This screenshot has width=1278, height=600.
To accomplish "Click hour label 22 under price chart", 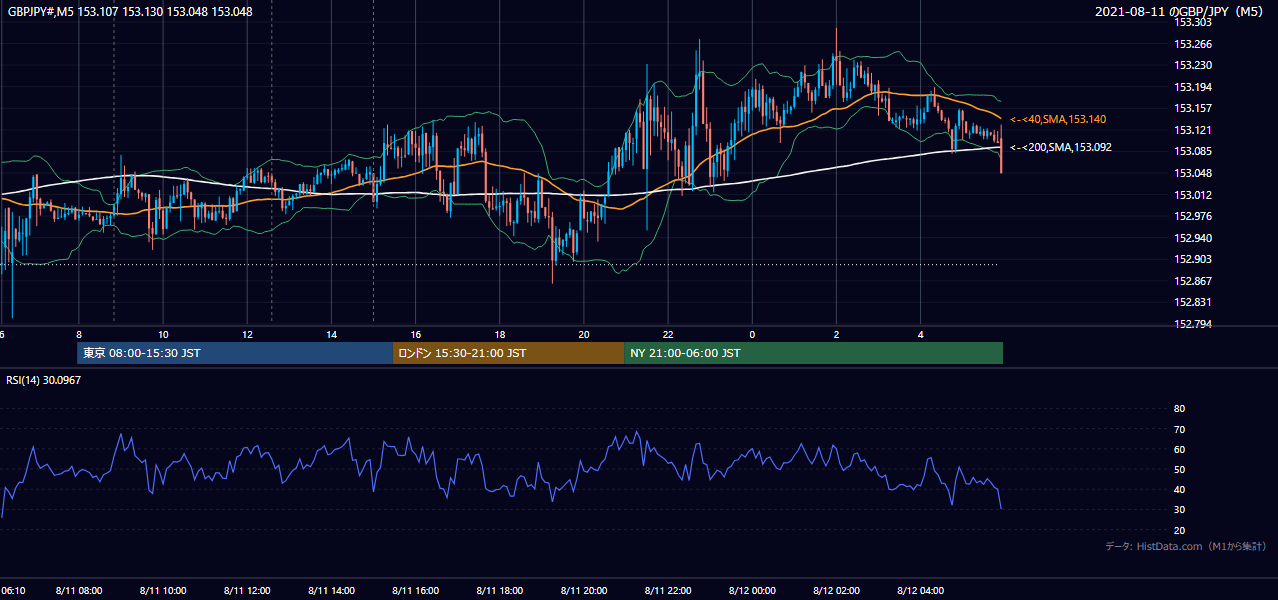I will pyautogui.click(x=668, y=335).
